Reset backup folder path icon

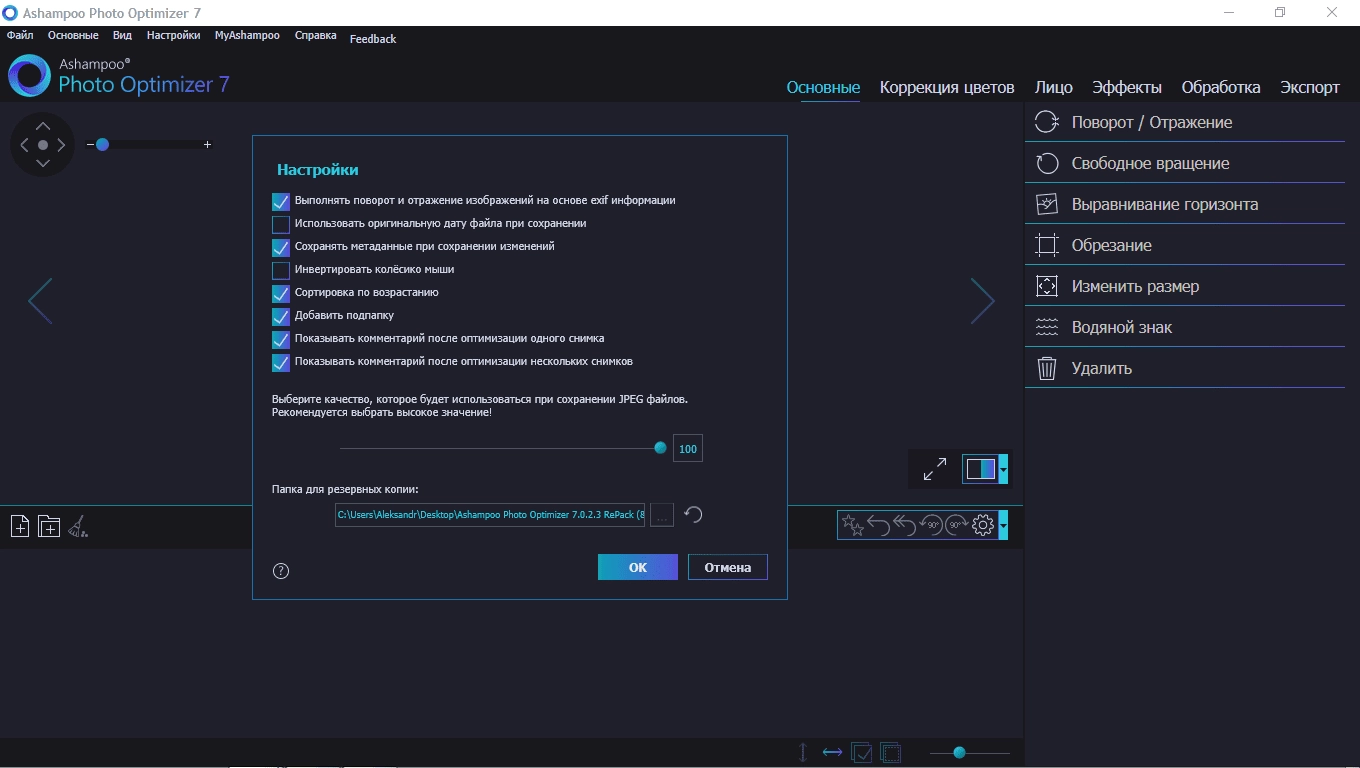click(x=694, y=515)
